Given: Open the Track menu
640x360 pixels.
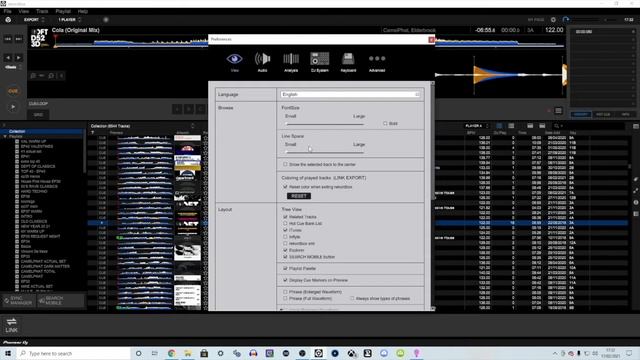Looking at the screenshot, I should (42, 11).
